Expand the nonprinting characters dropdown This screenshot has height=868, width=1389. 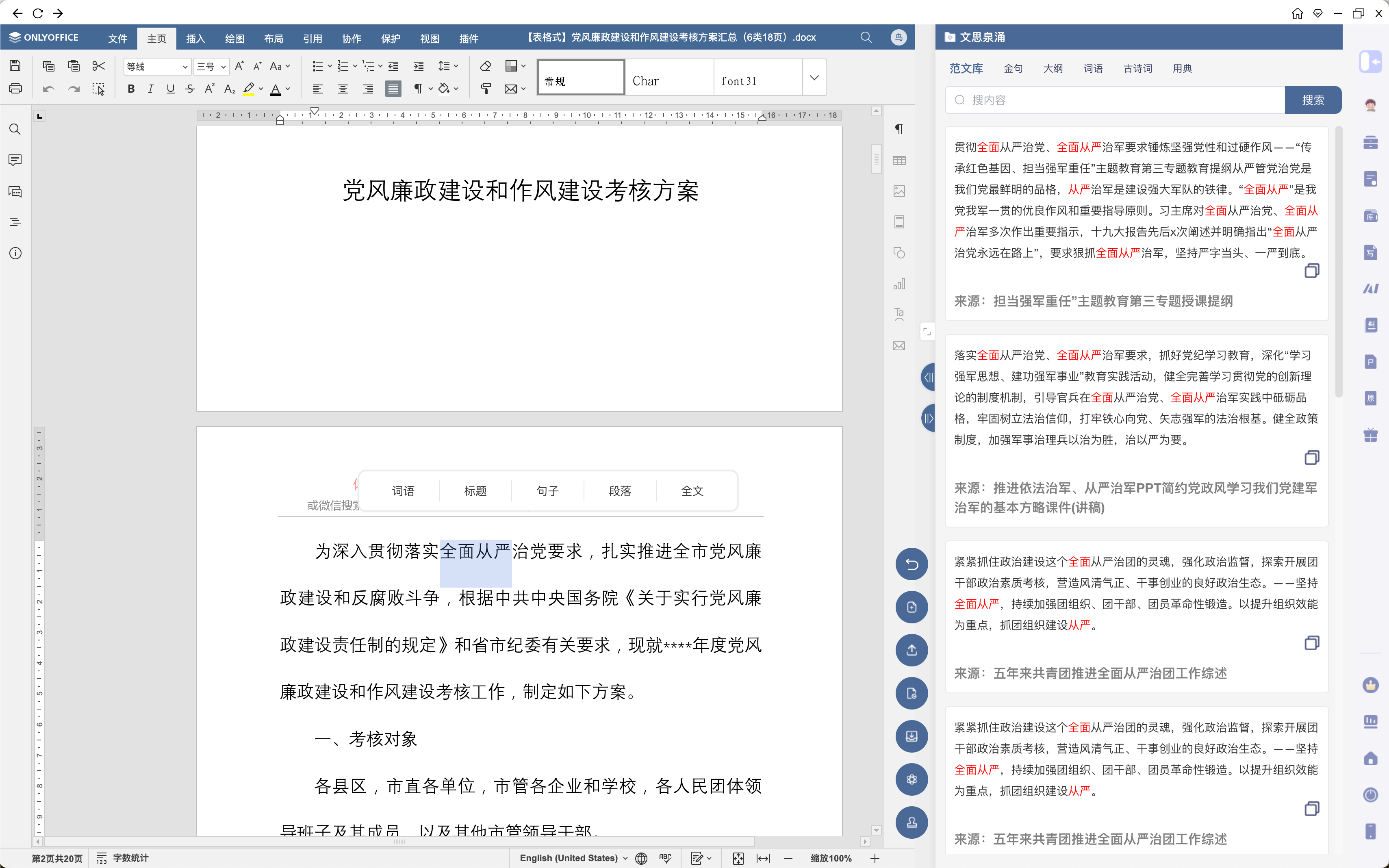click(430, 89)
